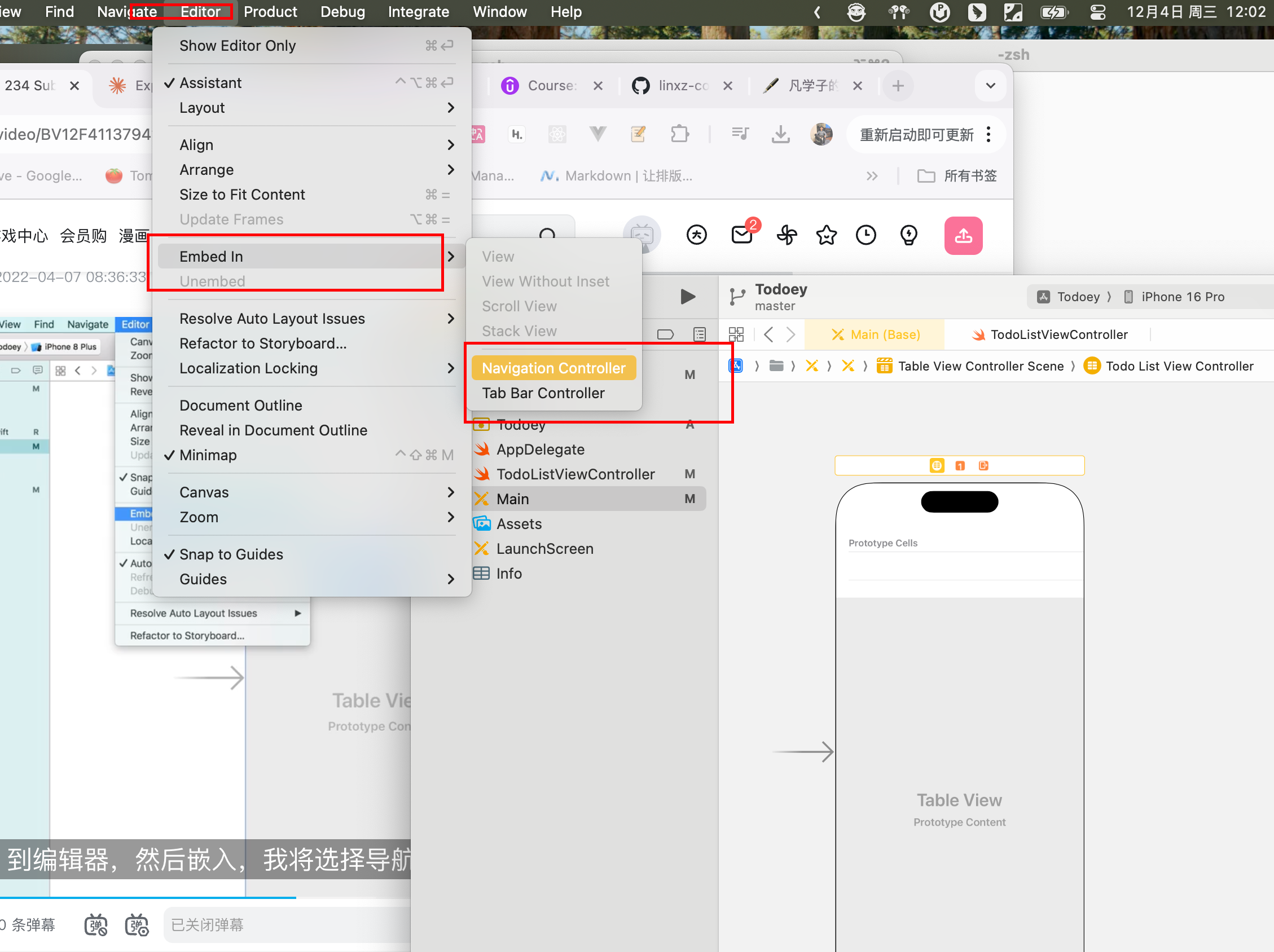Open the All Bookmarks folder button

point(957,175)
